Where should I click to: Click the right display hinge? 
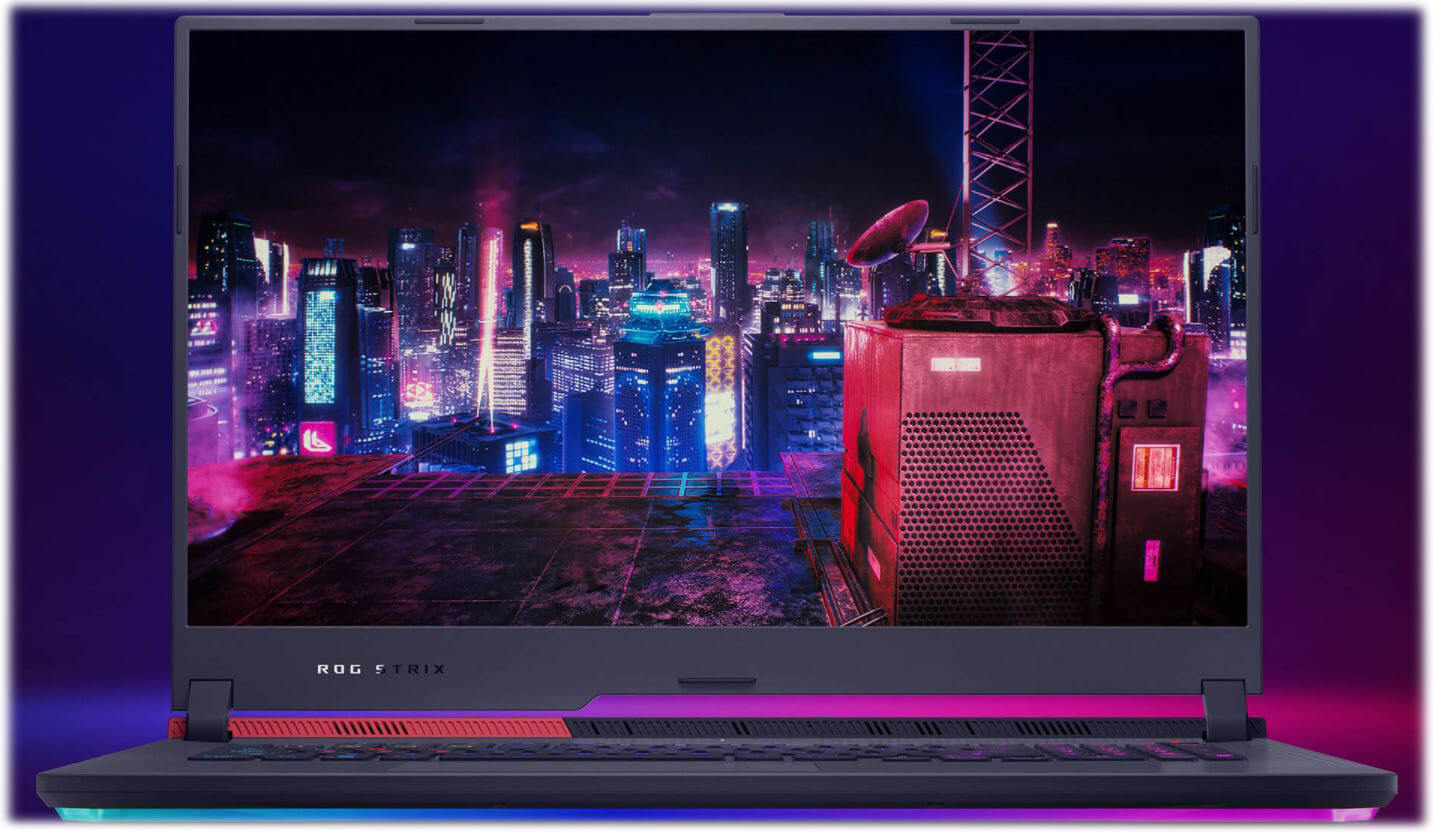tap(1225, 708)
